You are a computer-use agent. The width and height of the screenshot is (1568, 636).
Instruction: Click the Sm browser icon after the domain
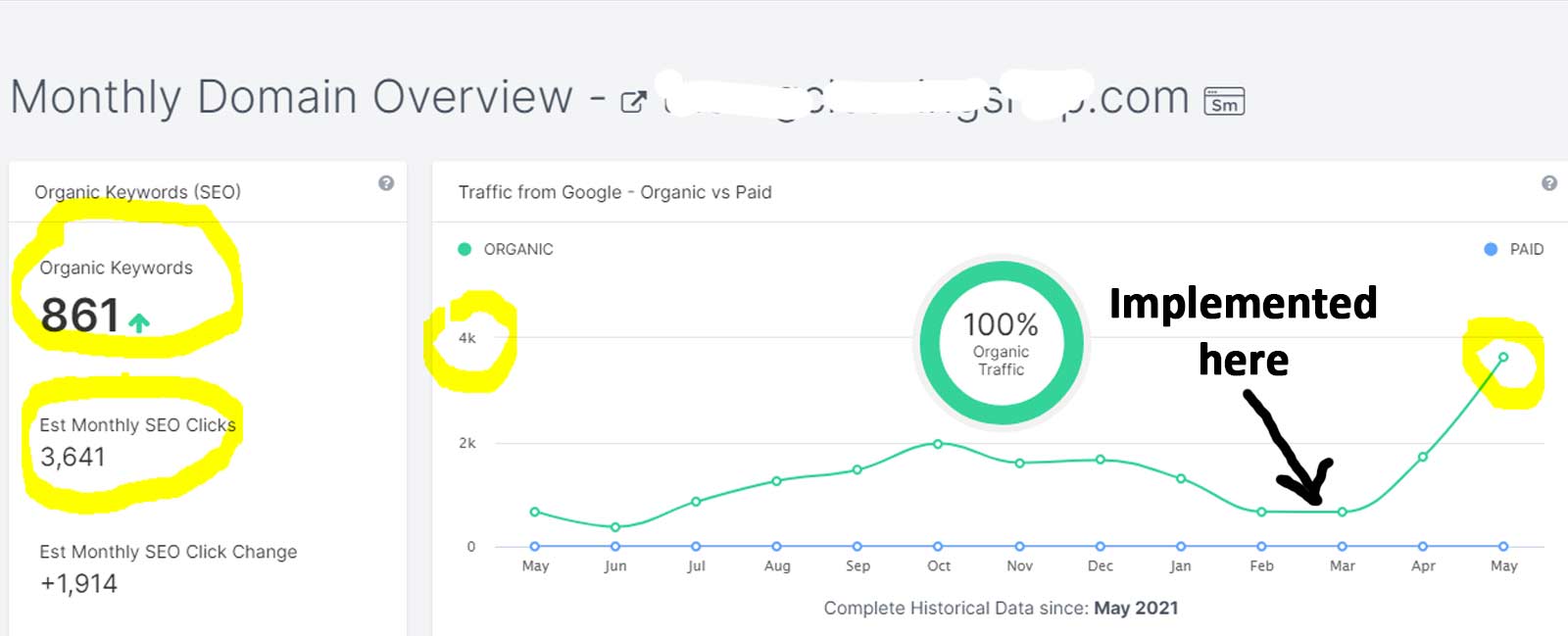point(1224,102)
